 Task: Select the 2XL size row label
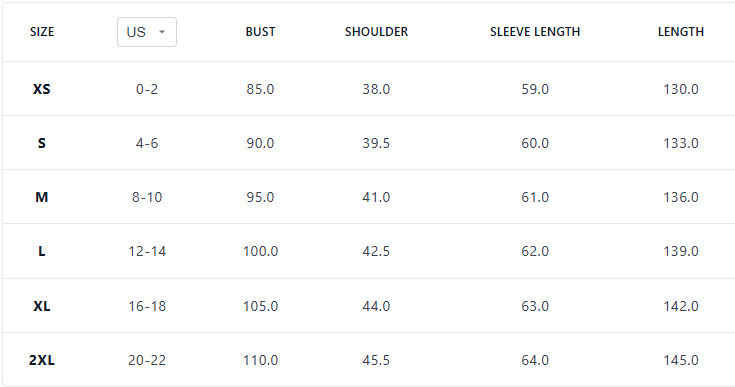[42, 360]
